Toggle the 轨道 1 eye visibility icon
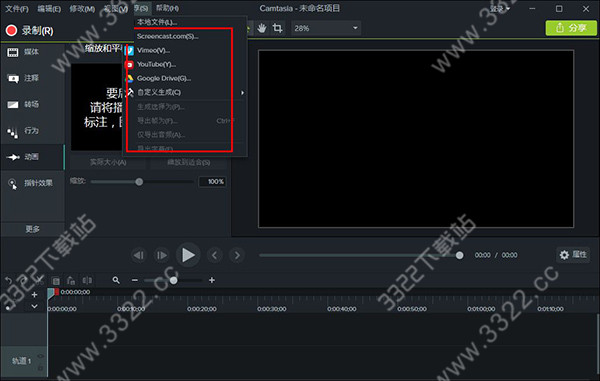This screenshot has width=600, height=381. [41, 356]
